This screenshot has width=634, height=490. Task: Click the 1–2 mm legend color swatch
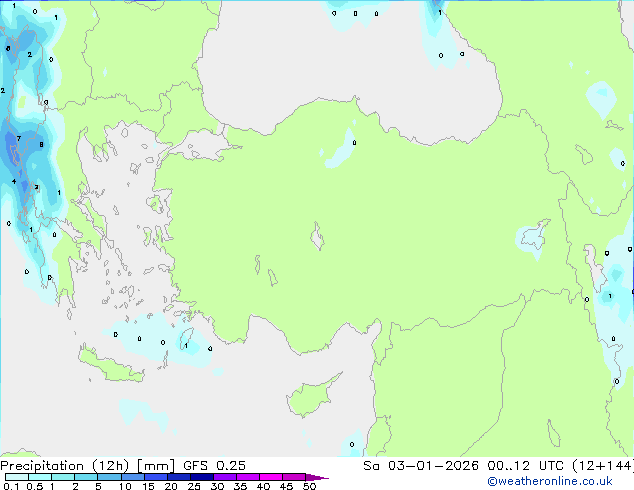63,477
